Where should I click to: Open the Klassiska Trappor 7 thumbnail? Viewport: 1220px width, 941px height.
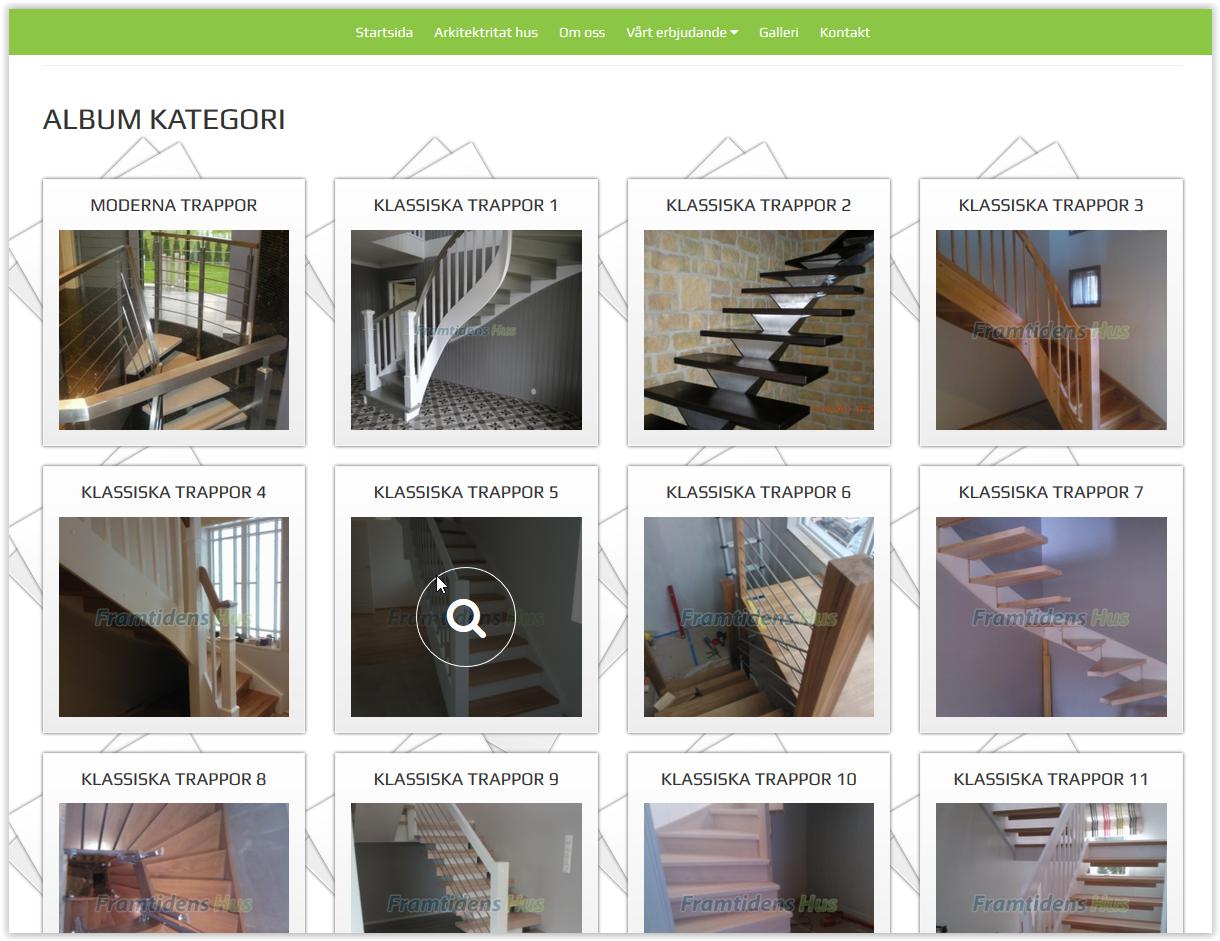tap(1051, 617)
